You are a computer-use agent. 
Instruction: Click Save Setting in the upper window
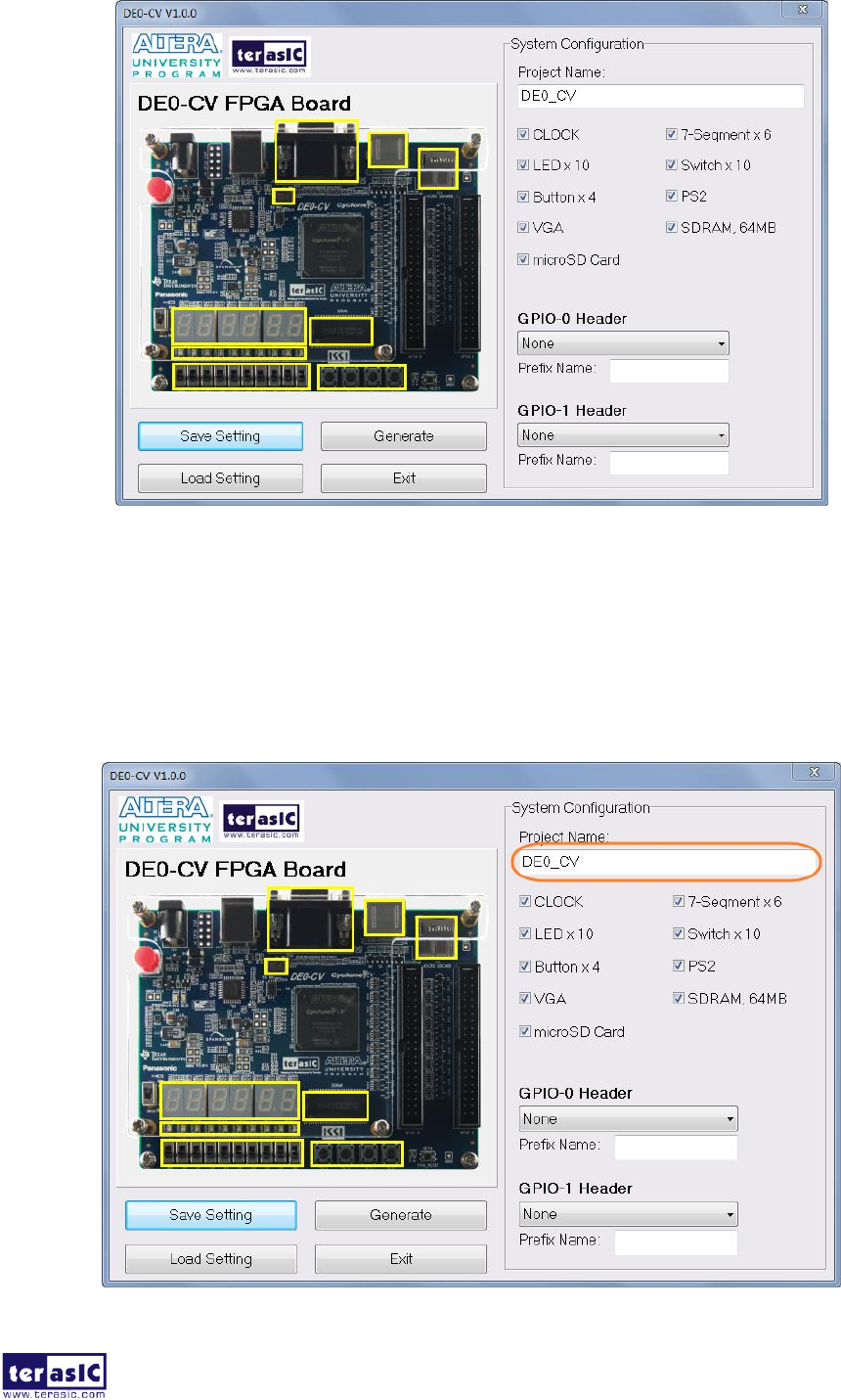tap(220, 436)
